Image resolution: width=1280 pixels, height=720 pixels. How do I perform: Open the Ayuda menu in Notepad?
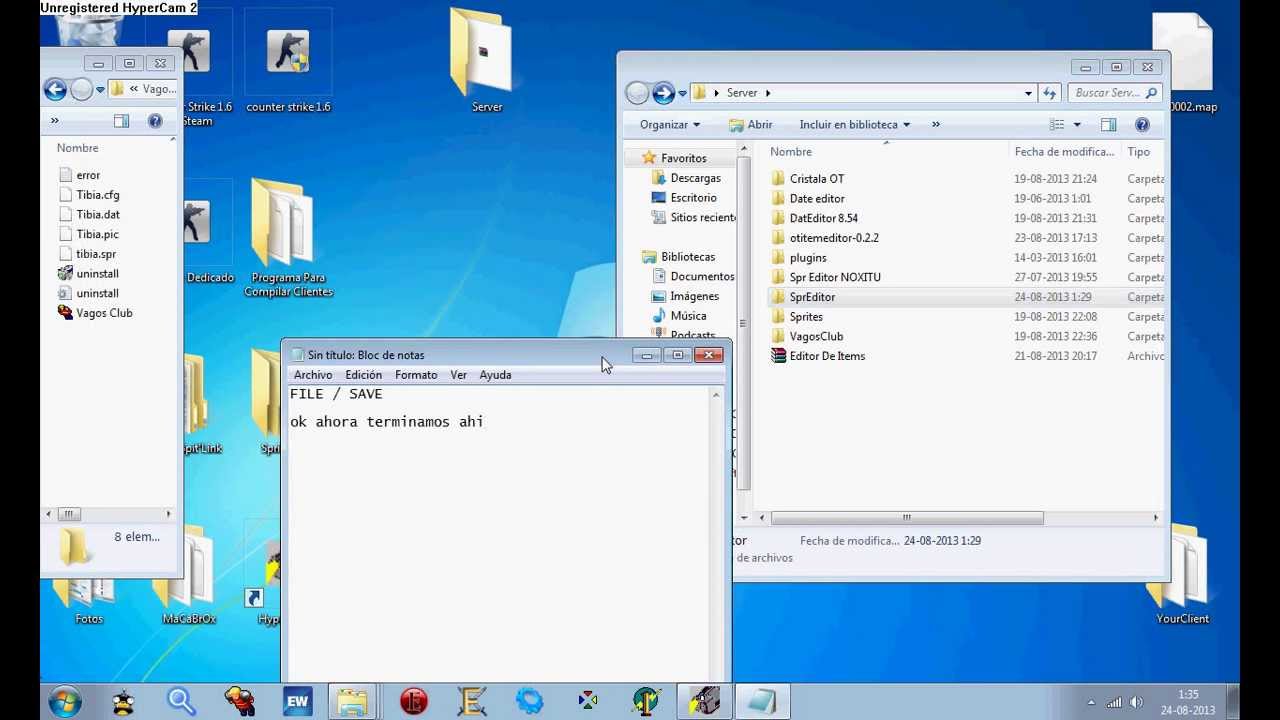[495, 375]
